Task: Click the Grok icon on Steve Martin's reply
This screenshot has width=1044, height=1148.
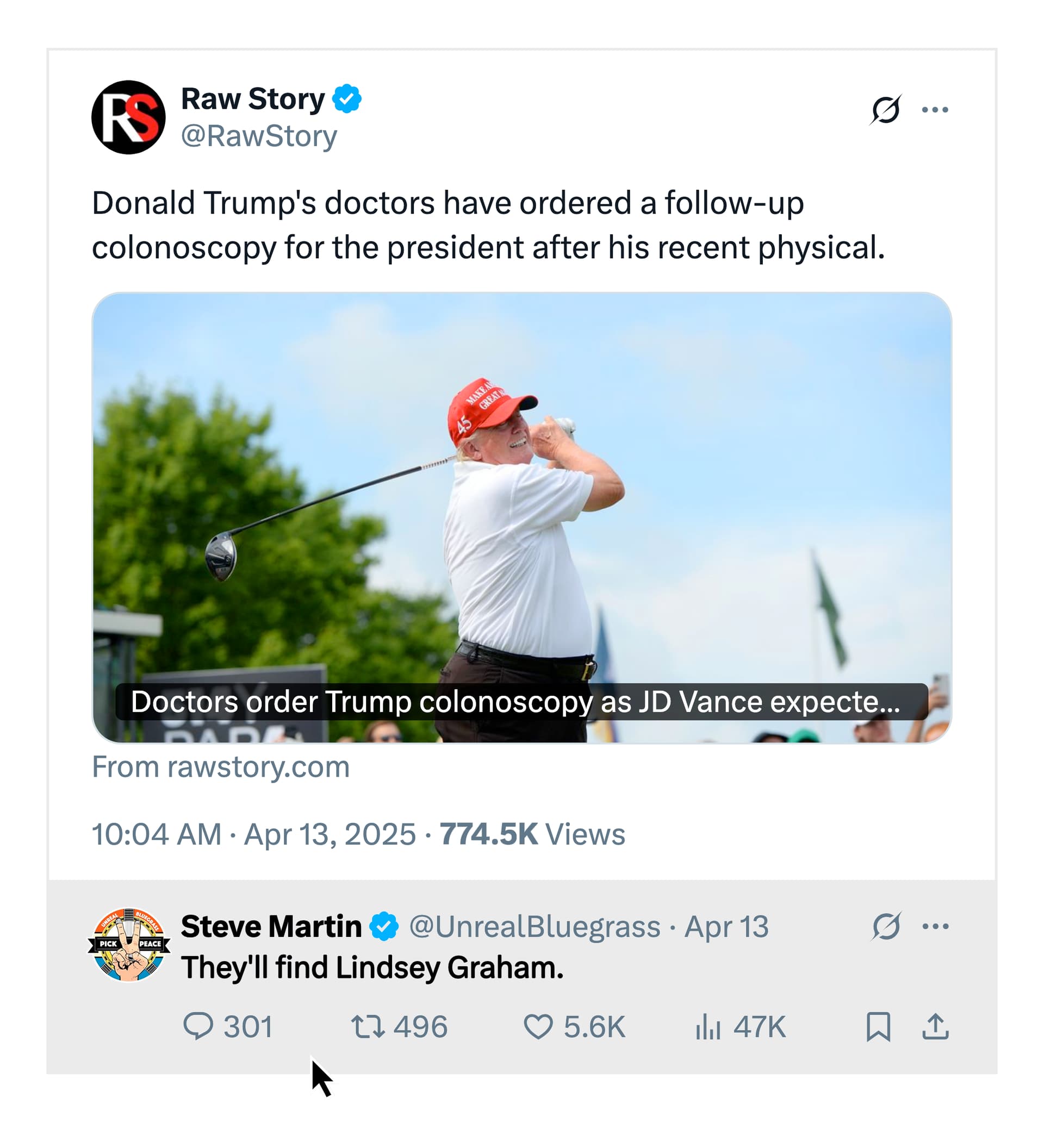Action: click(886, 926)
